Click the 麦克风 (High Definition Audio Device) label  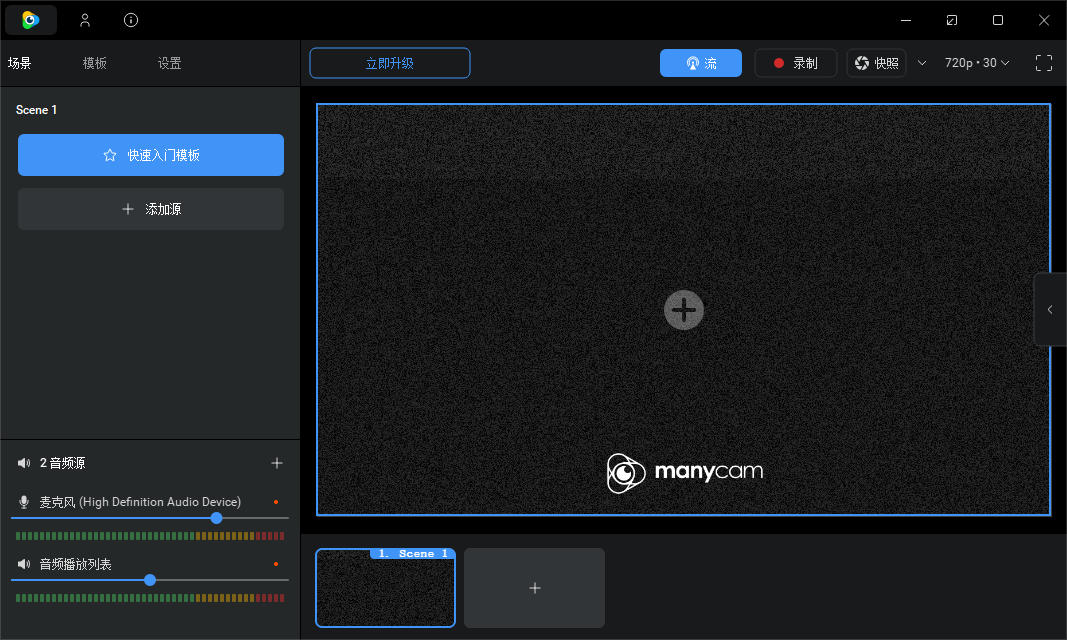(140, 502)
